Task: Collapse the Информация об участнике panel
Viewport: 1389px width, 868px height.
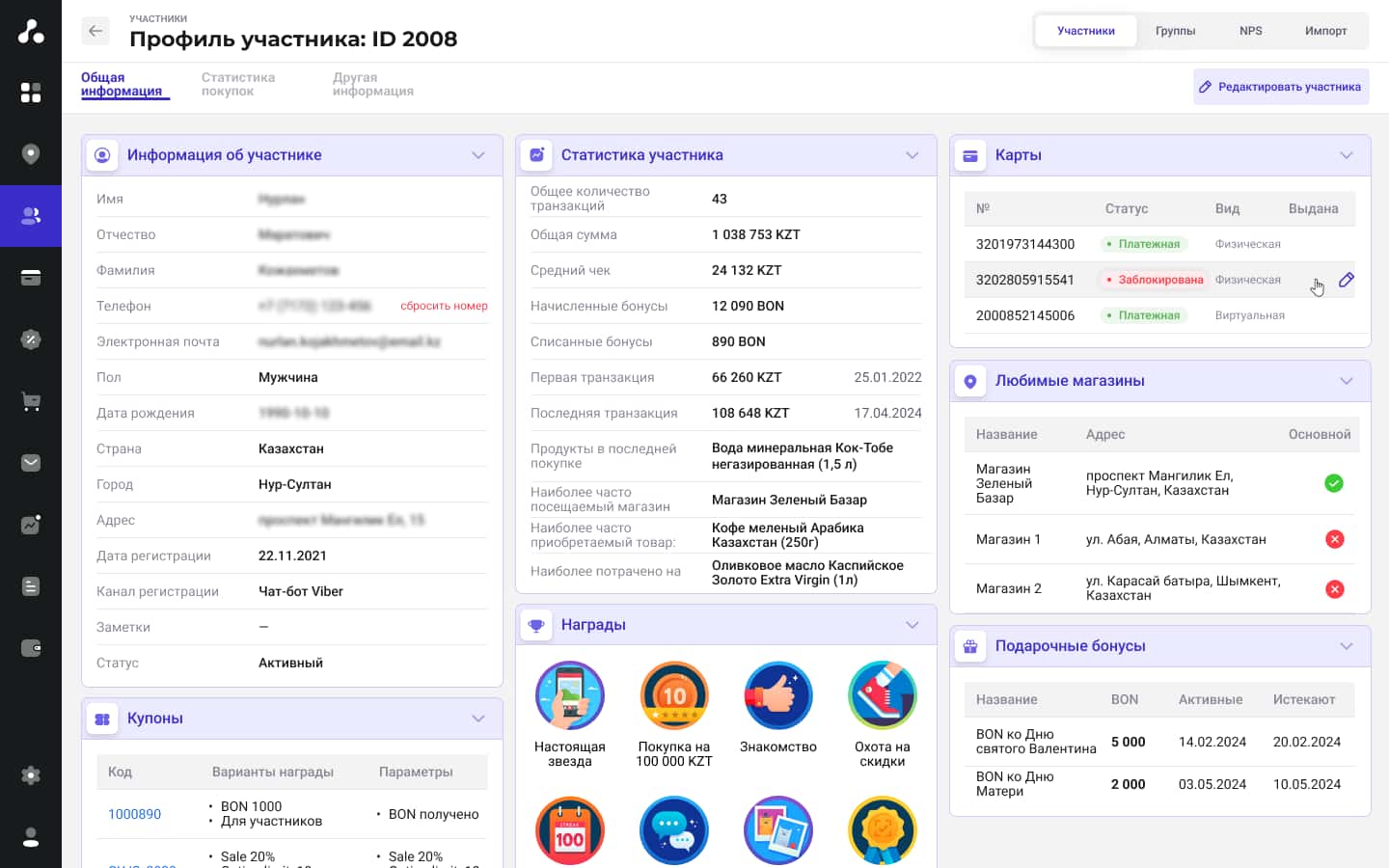Action: point(478,155)
